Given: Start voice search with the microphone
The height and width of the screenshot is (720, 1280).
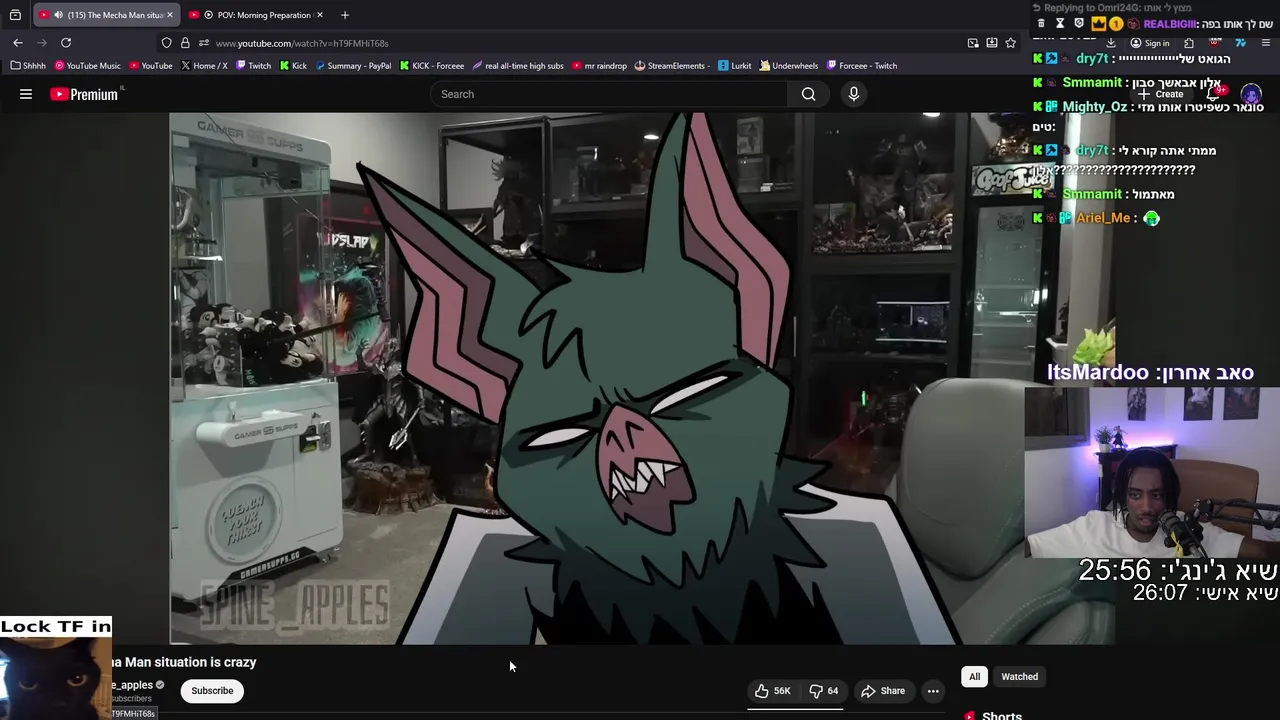Looking at the screenshot, I should pyautogui.click(x=853, y=94).
